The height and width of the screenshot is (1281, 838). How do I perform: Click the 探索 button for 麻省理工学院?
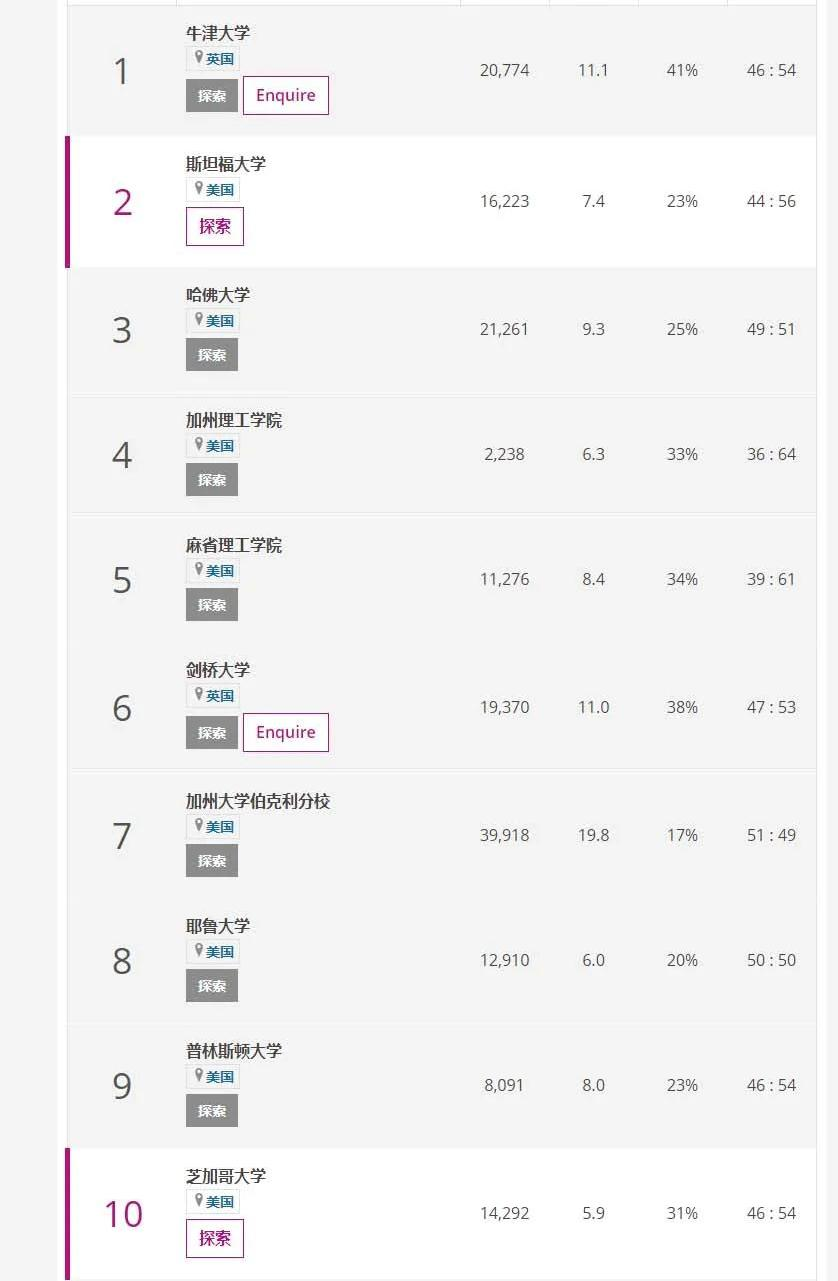tap(212, 605)
